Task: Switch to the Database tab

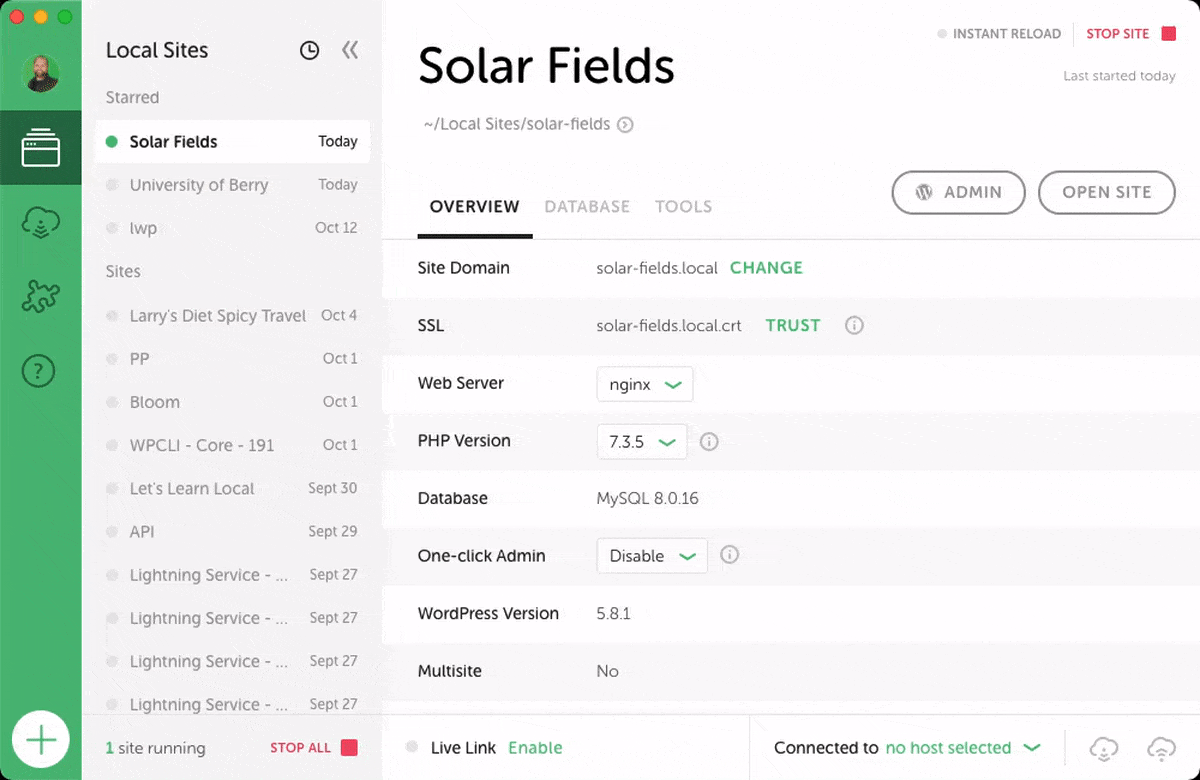Action: pyautogui.click(x=587, y=207)
